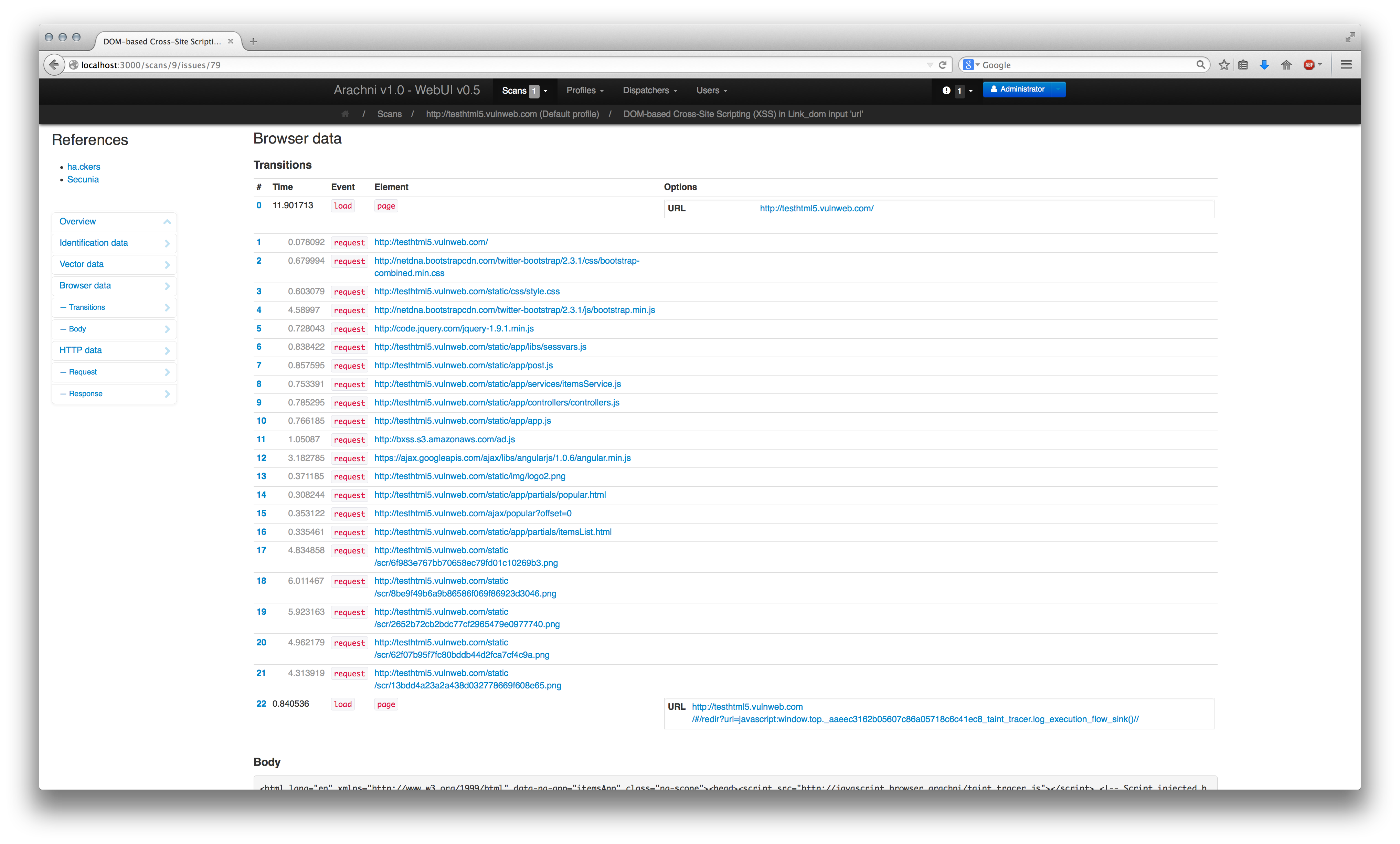
Task: Select Response in the sidebar
Action: coord(114,393)
